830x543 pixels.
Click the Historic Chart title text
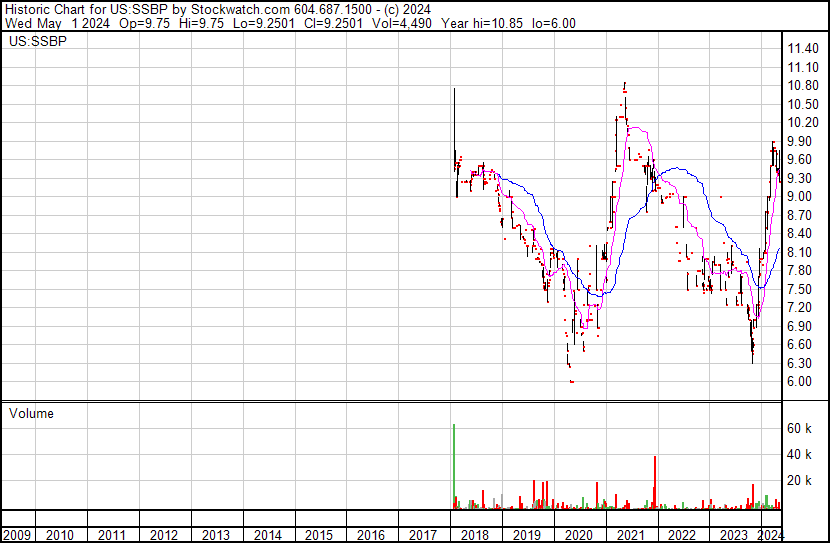tap(50, 9)
